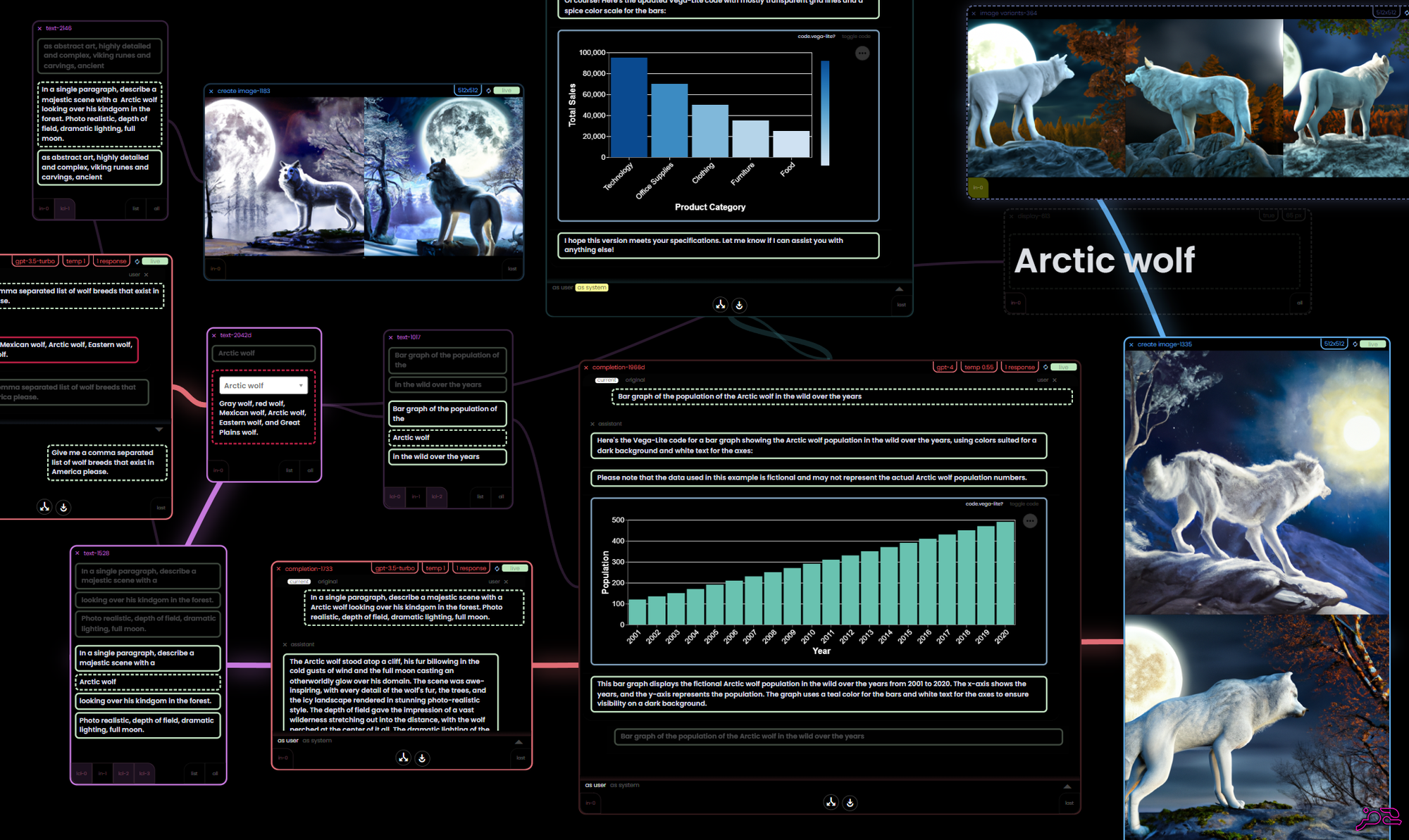The image size is (1409, 840).
Task: Click the message input field in completion-1966d
Action: pyautogui.click(x=838, y=736)
